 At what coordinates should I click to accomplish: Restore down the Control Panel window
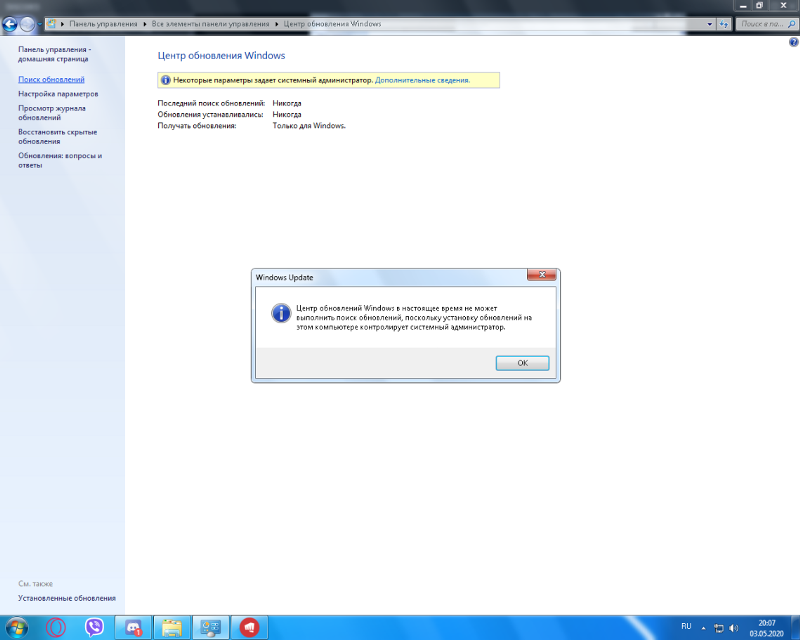[x=759, y=6]
